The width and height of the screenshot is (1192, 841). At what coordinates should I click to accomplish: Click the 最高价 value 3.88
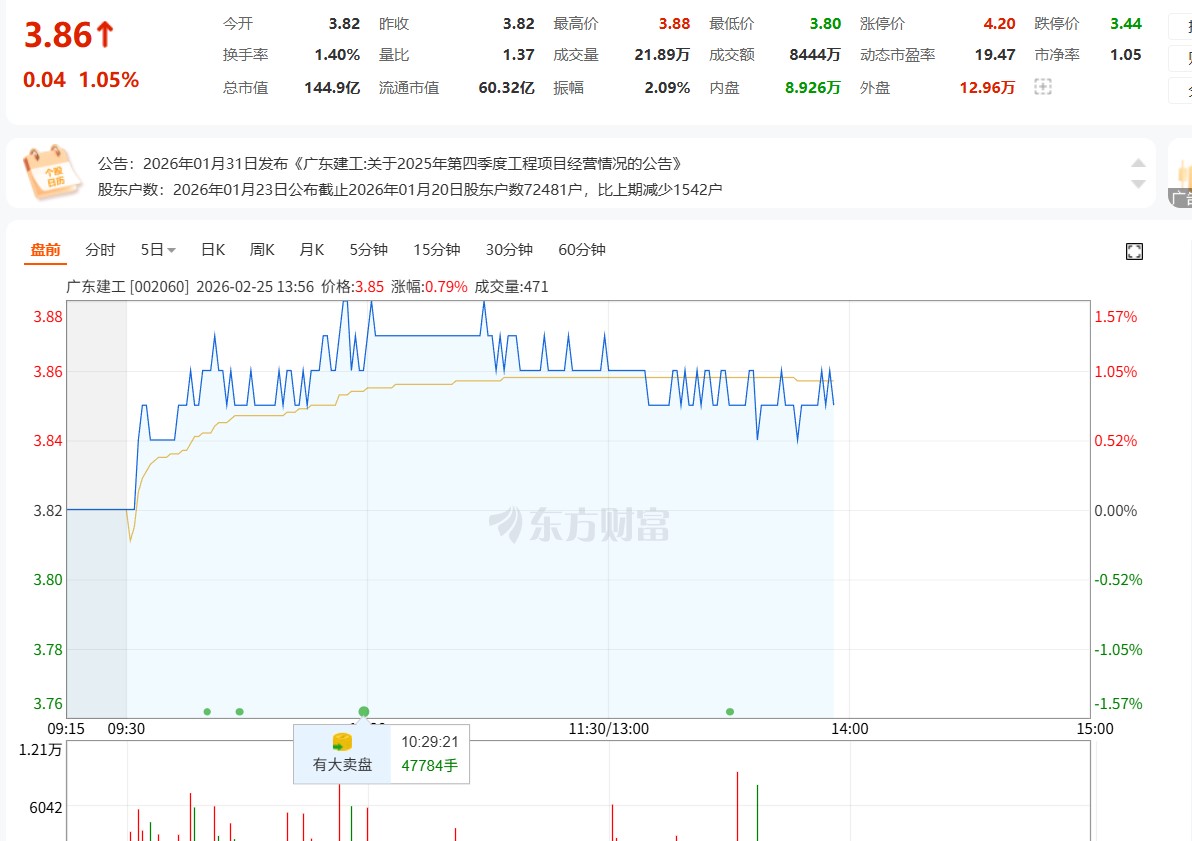[x=674, y=24]
